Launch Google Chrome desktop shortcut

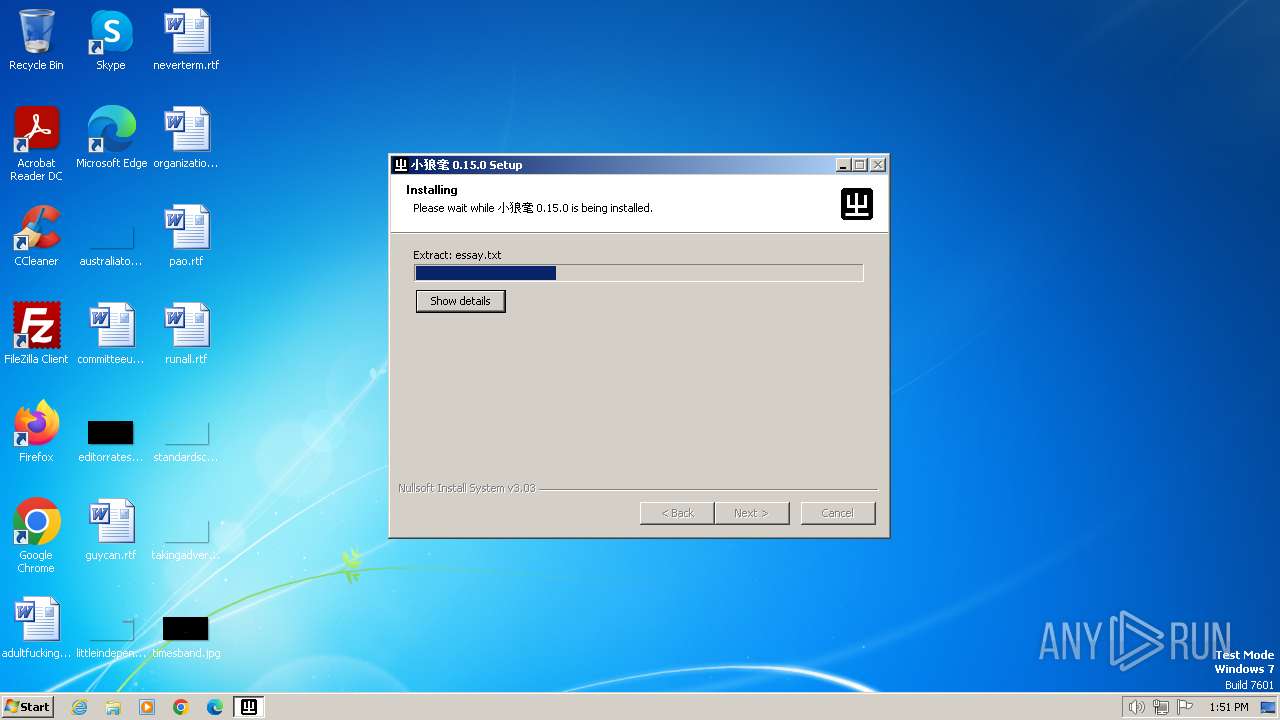pyautogui.click(x=36, y=536)
